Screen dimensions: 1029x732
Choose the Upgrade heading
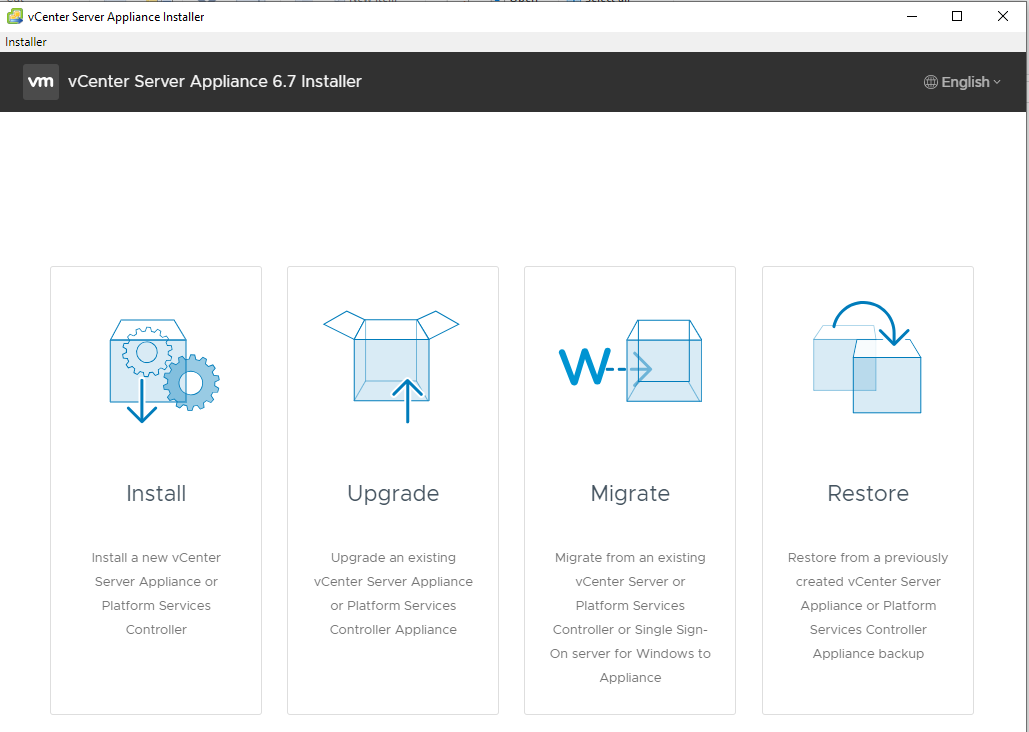tap(393, 493)
